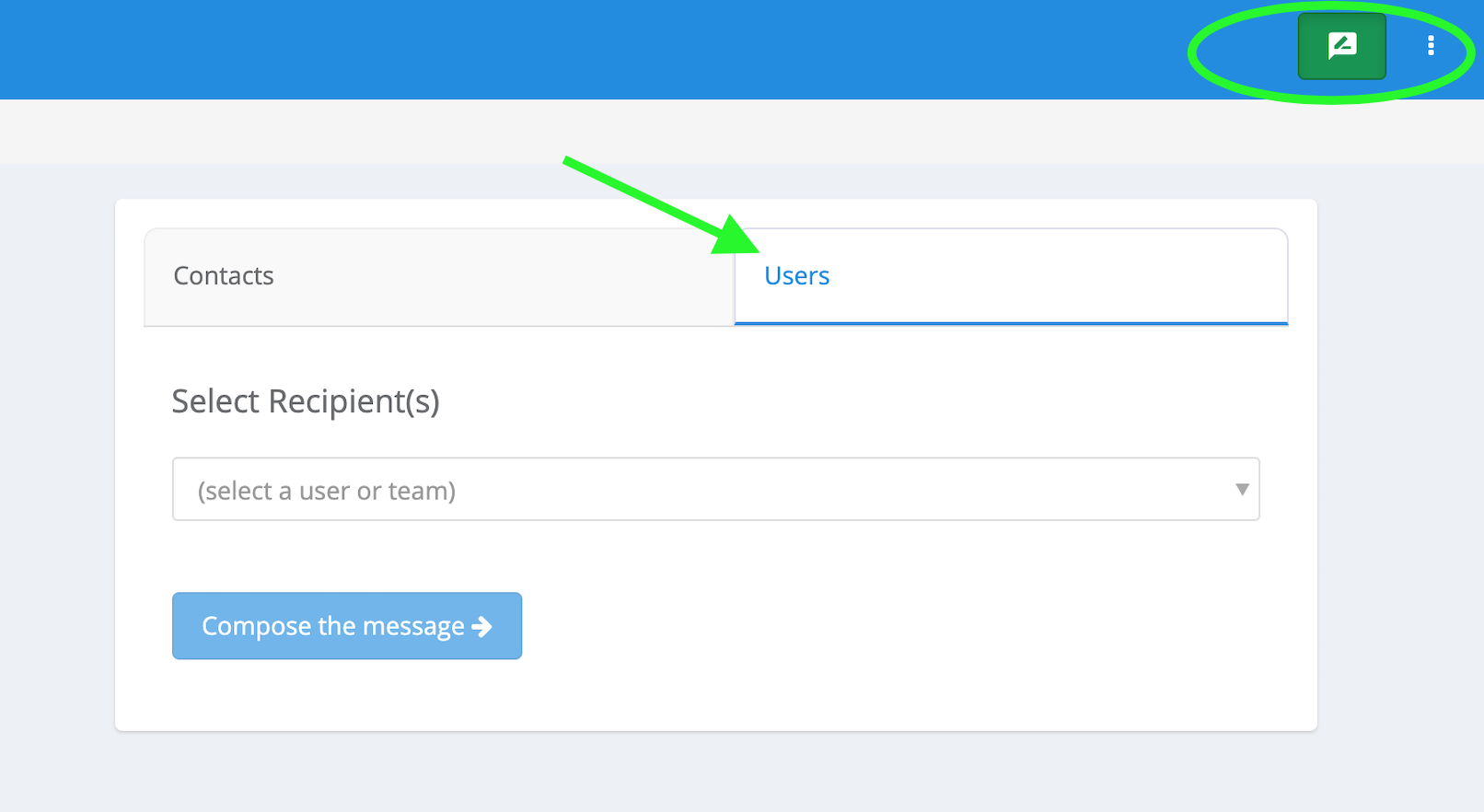
Task: Click the down triangle in the recipient field
Action: (1242, 490)
